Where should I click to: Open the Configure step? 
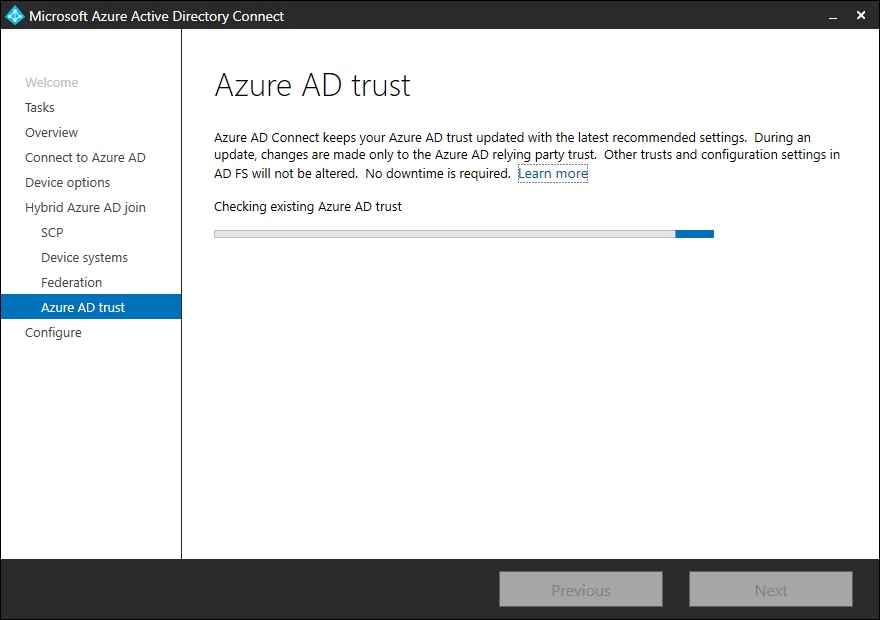53,333
